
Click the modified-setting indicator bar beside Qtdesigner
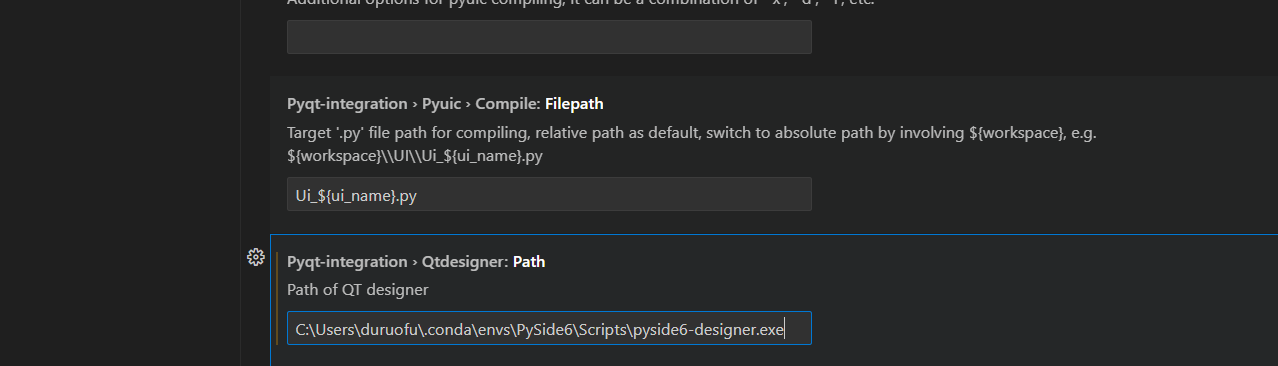(278, 299)
